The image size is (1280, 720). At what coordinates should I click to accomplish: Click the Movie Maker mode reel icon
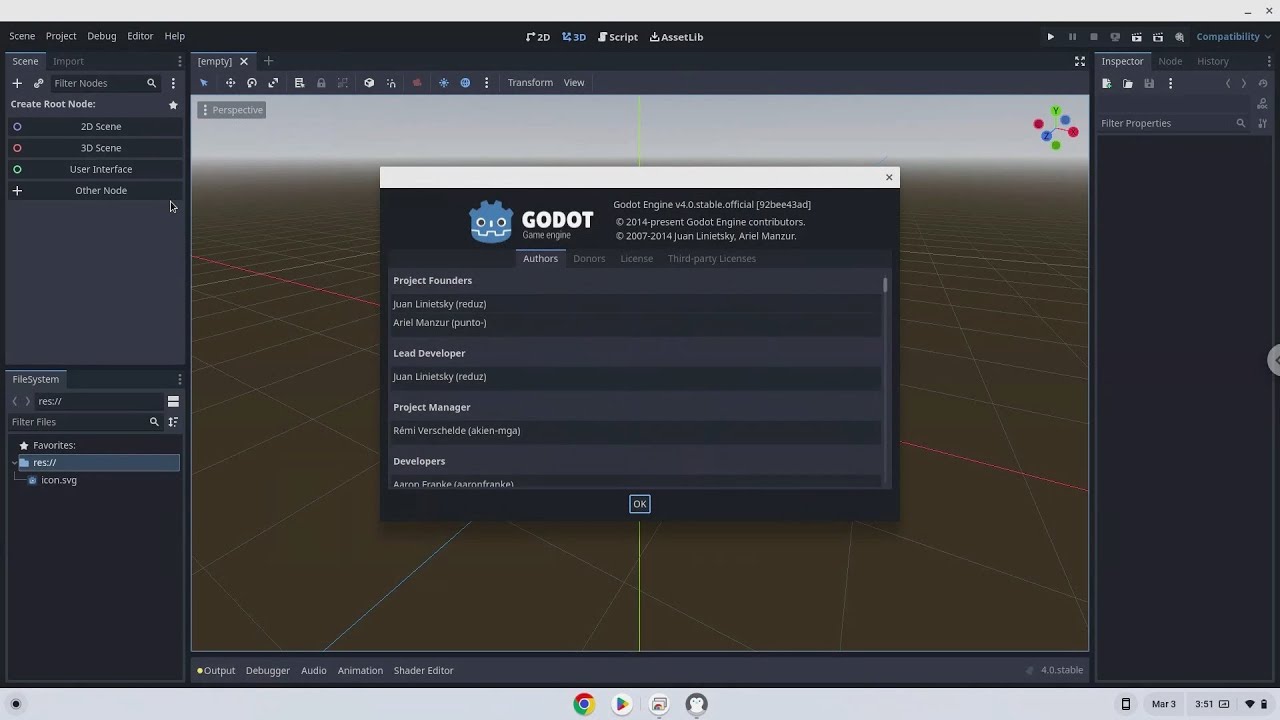pyautogui.click(x=1180, y=37)
